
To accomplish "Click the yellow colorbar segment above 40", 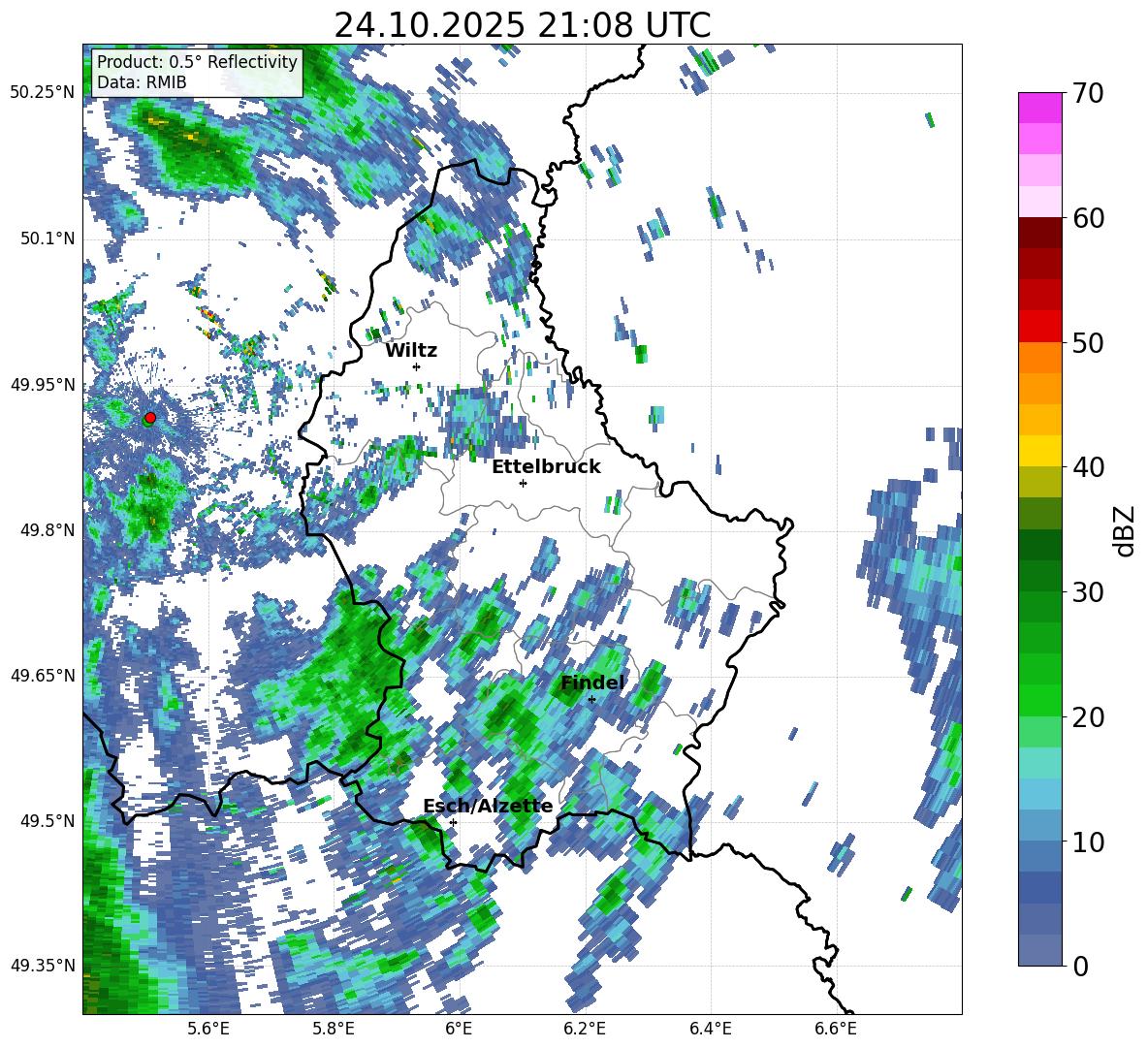I will point(1039,451).
